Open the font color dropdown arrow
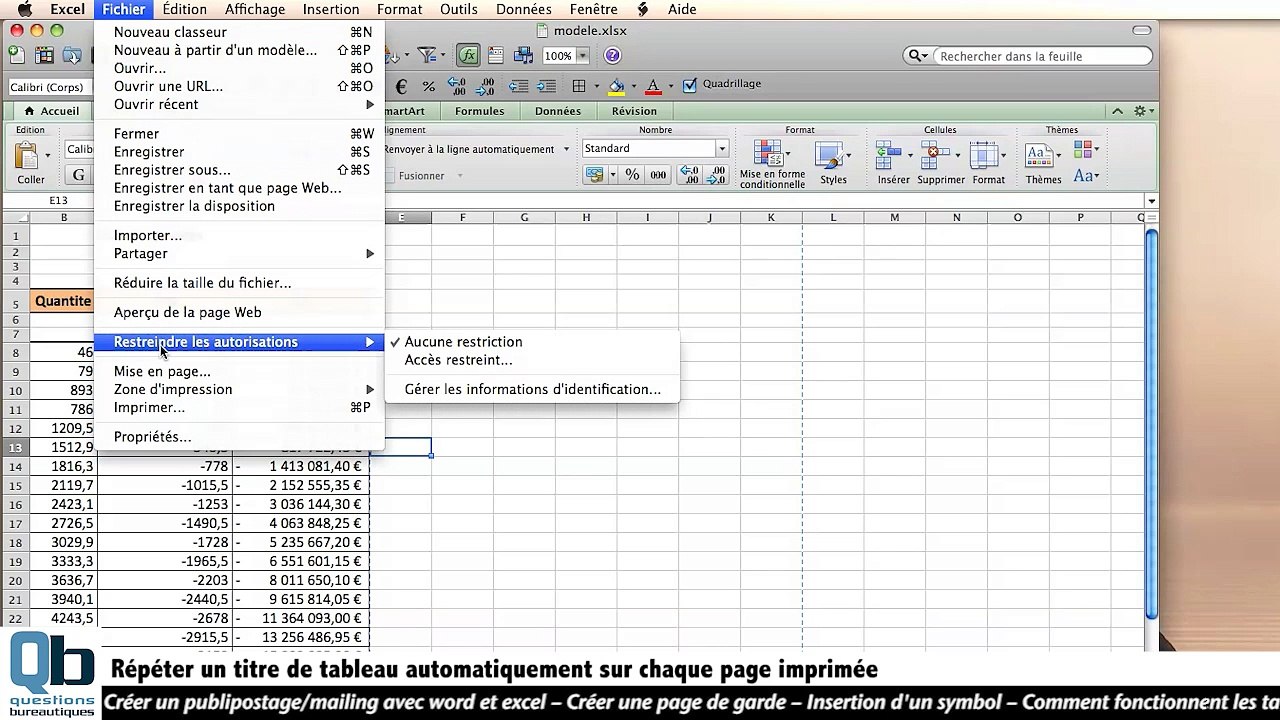Viewport: 1280px width, 720px height. coord(670,86)
